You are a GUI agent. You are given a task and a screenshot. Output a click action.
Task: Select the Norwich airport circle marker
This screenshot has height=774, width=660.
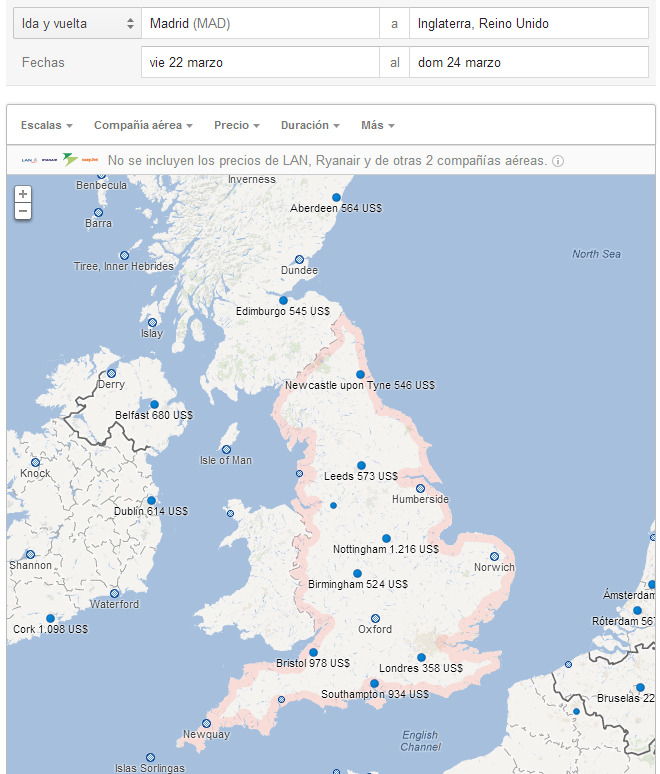click(x=494, y=556)
